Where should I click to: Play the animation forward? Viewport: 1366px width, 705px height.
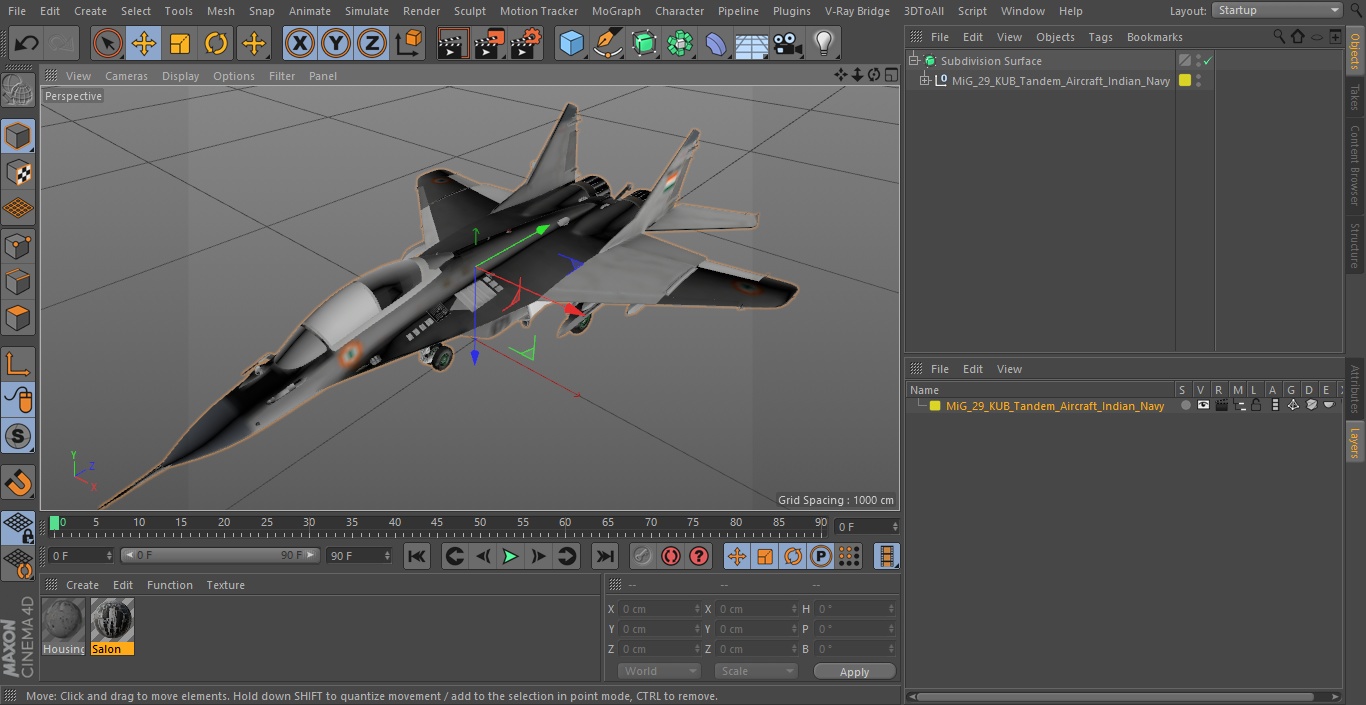pyautogui.click(x=510, y=556)
